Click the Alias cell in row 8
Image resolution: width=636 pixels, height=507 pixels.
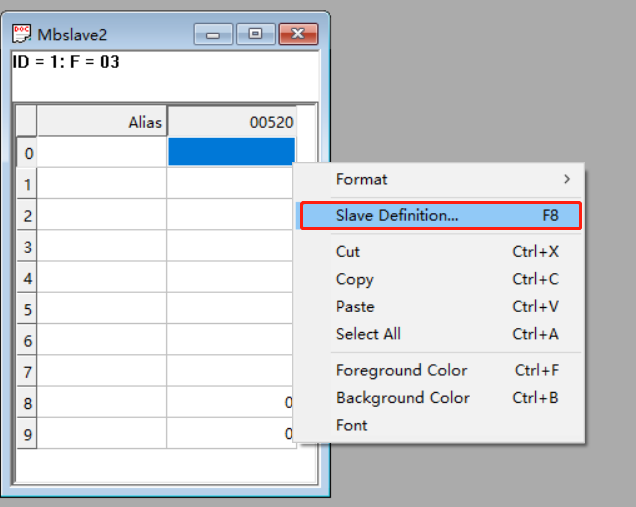(x=102, y=402)
